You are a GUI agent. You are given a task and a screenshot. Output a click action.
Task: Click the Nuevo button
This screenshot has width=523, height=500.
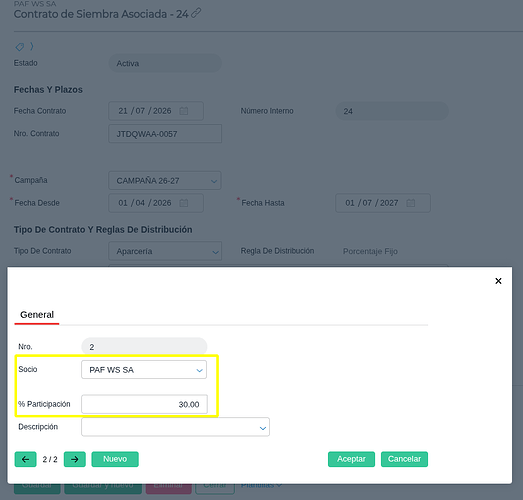[x=115, y=459]
